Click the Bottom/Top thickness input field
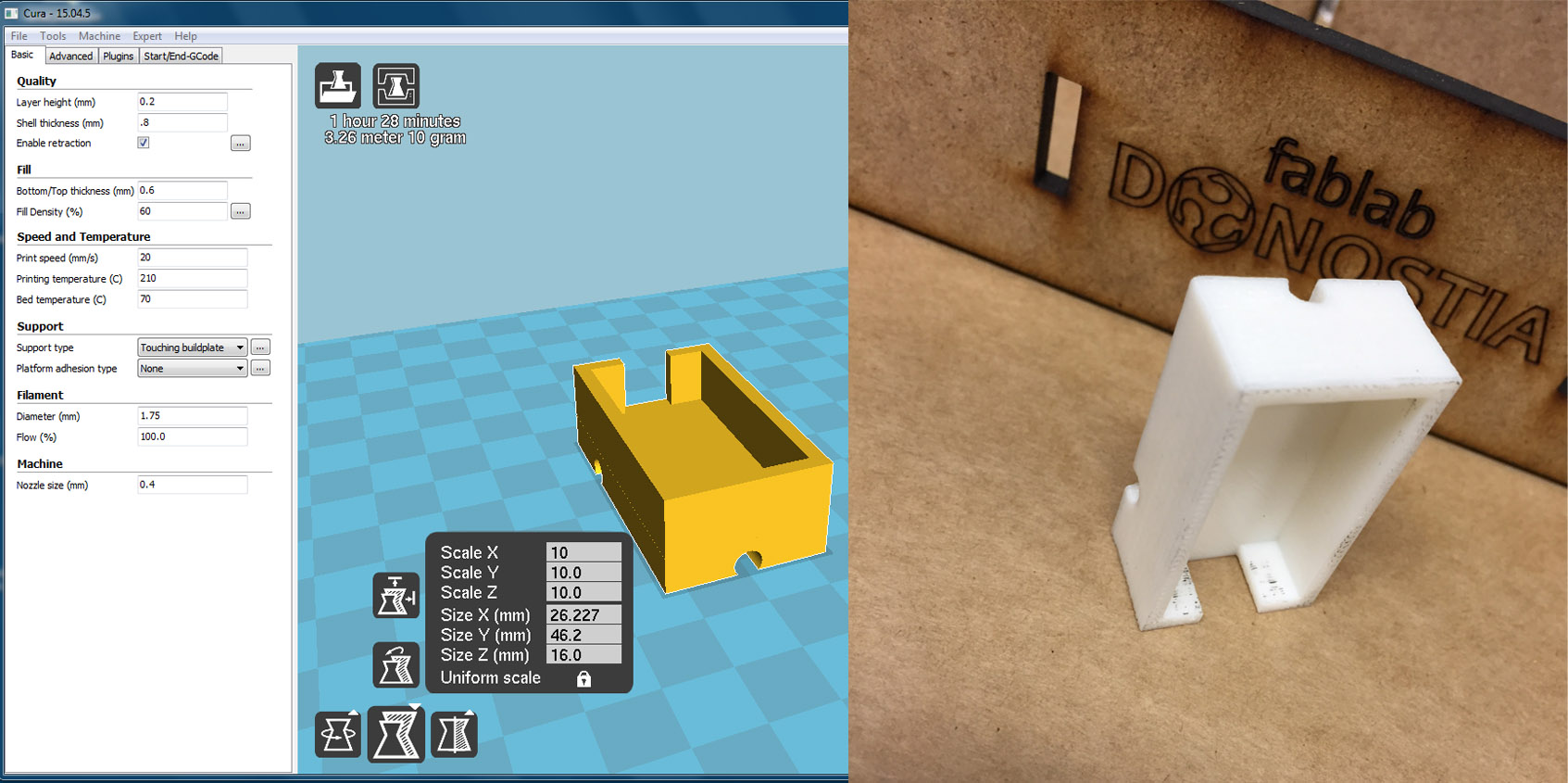 click(x=182, y=191)
